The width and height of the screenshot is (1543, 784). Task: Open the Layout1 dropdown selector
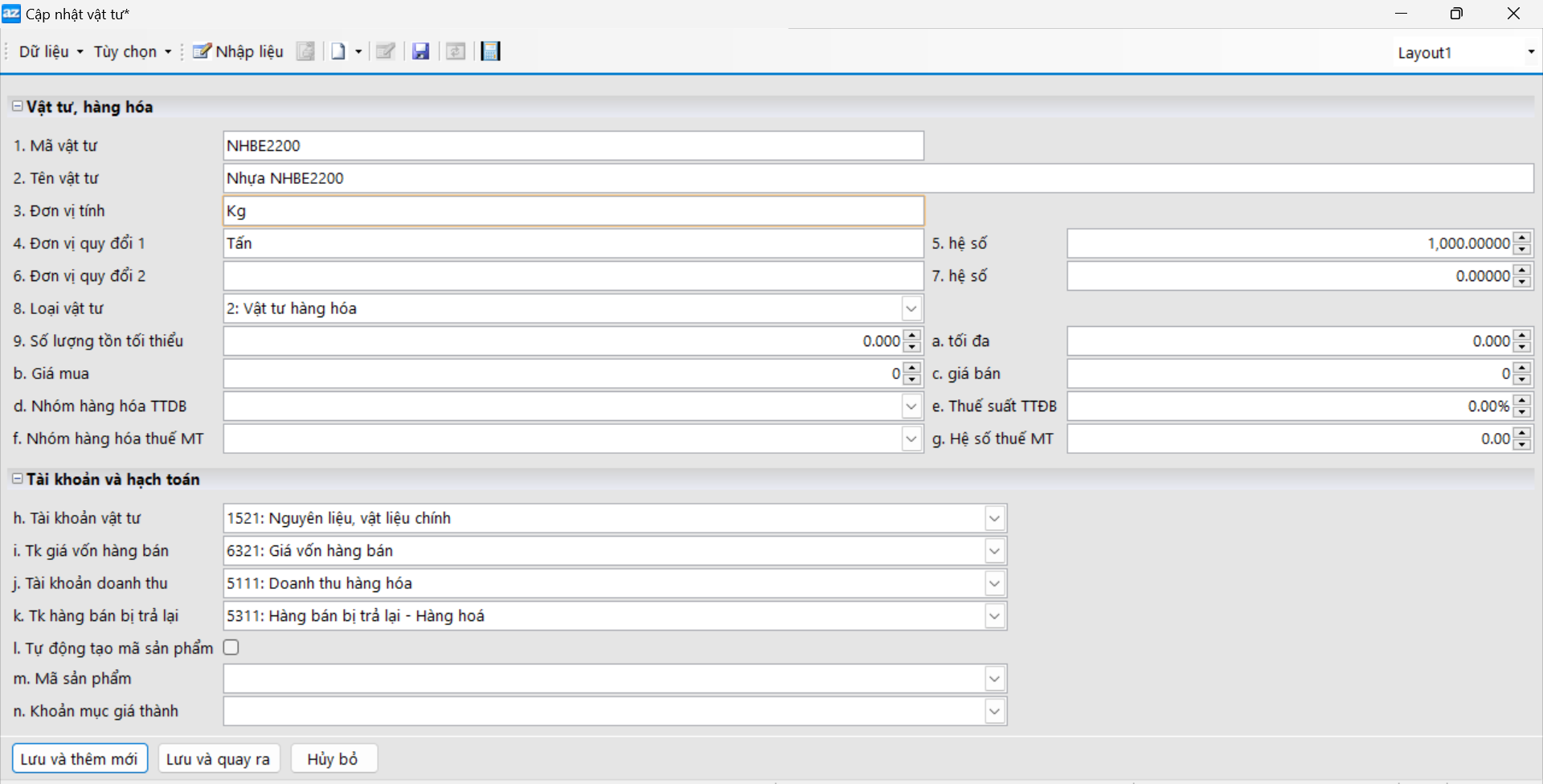click(1530, 52)
